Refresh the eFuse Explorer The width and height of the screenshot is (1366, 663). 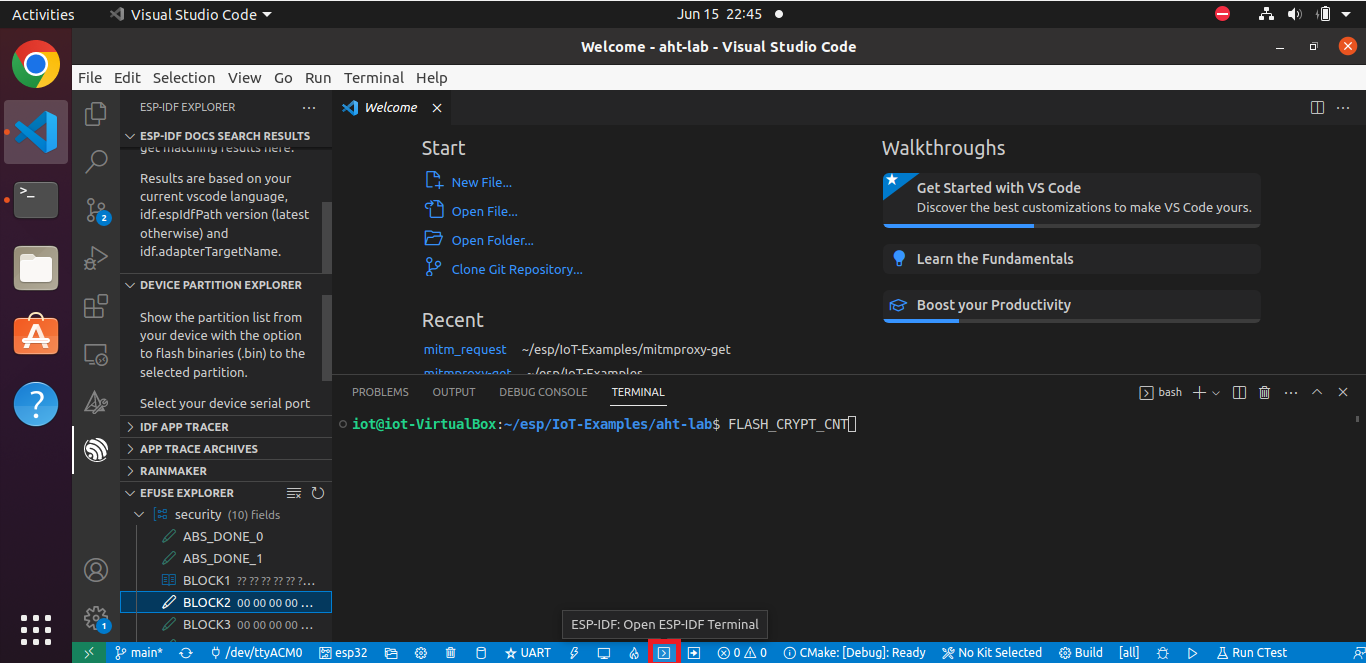pos(318,493)
